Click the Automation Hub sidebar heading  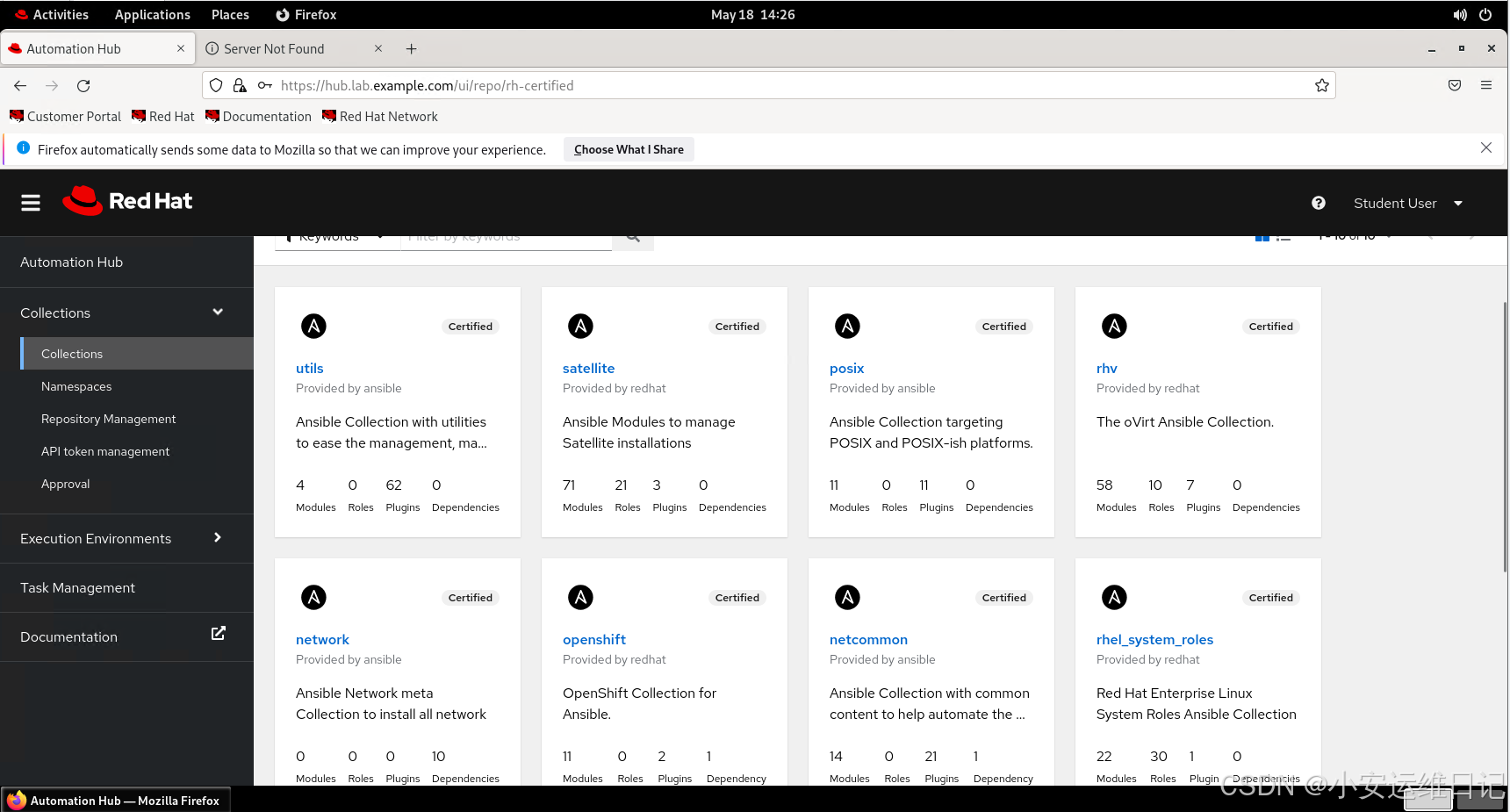click(x=71, y=262)
